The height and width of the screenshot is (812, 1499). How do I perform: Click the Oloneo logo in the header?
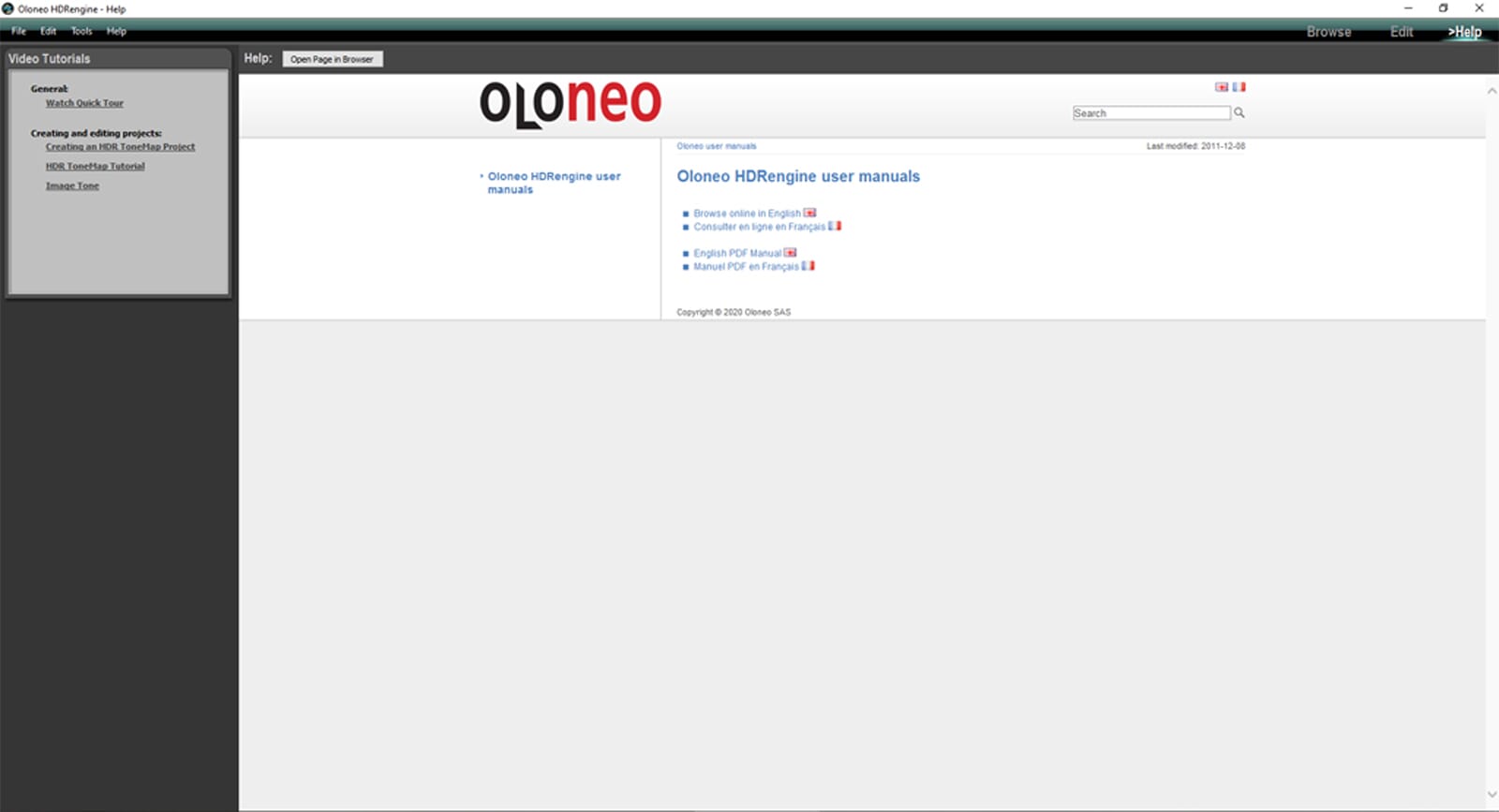(x=571, y=103)
